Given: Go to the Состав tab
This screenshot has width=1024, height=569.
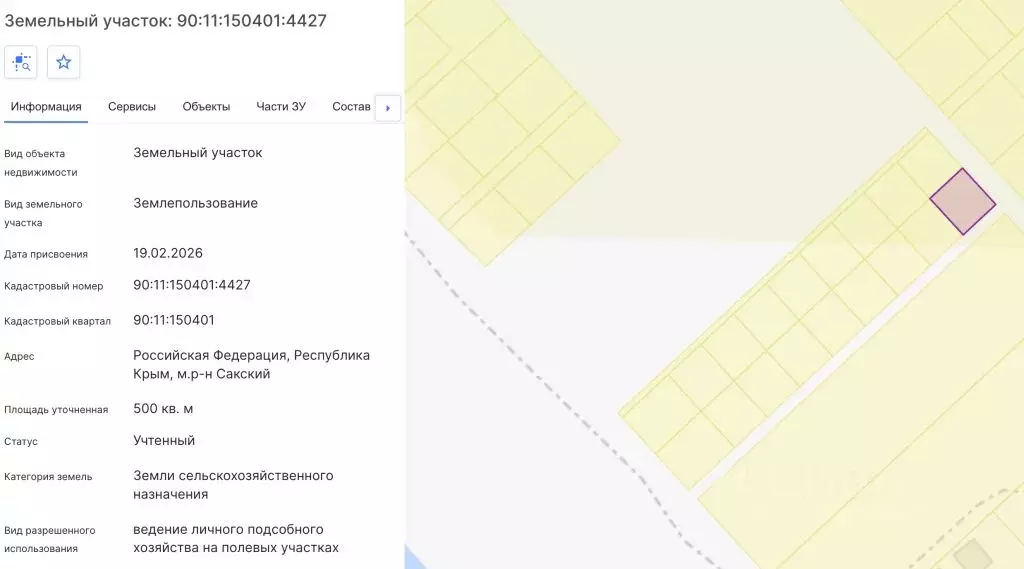Looking at the screenshot, I should click(351, 106).
